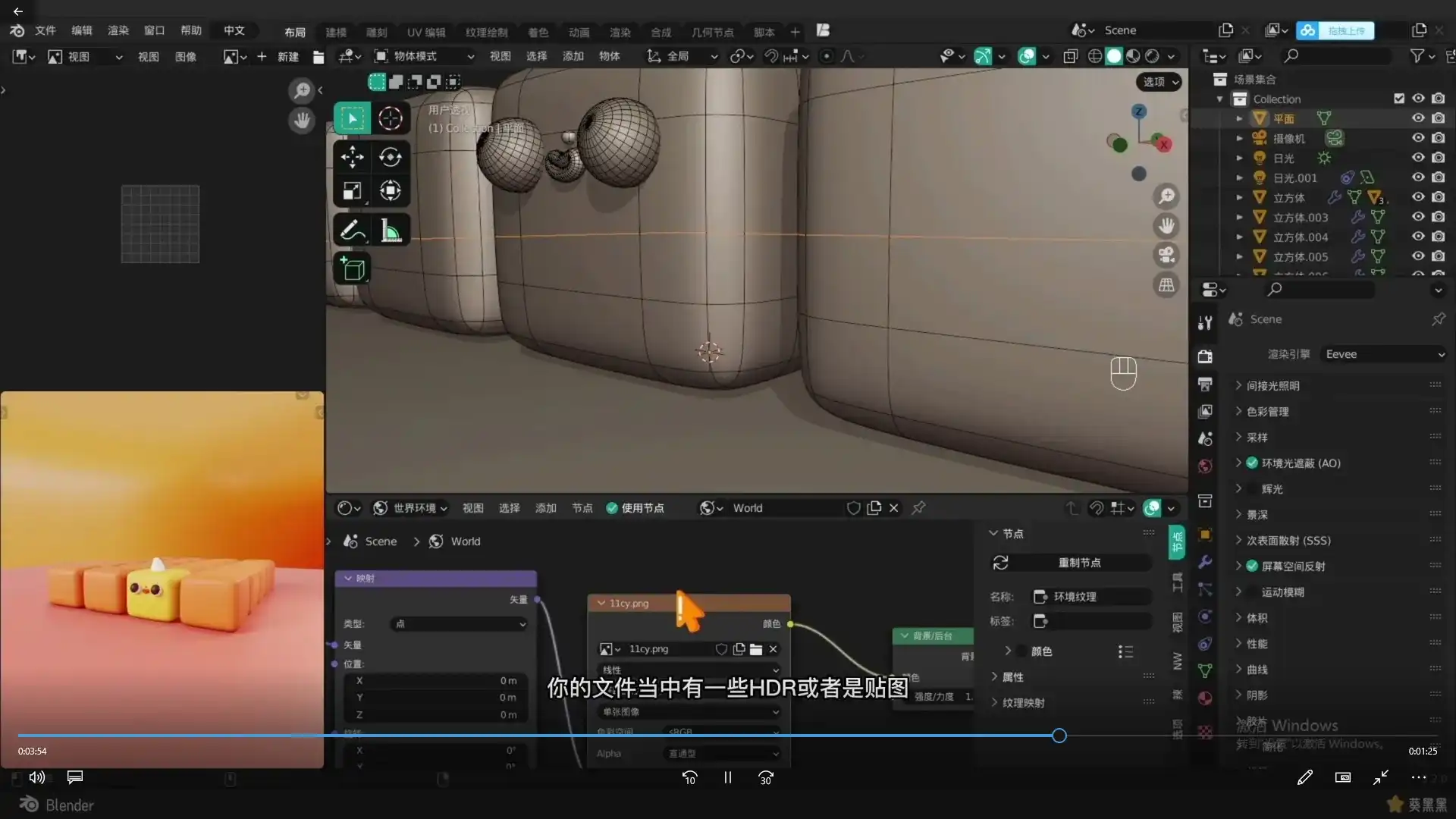
Task: Click the 重制节点 button
Action: [1079, 563]
